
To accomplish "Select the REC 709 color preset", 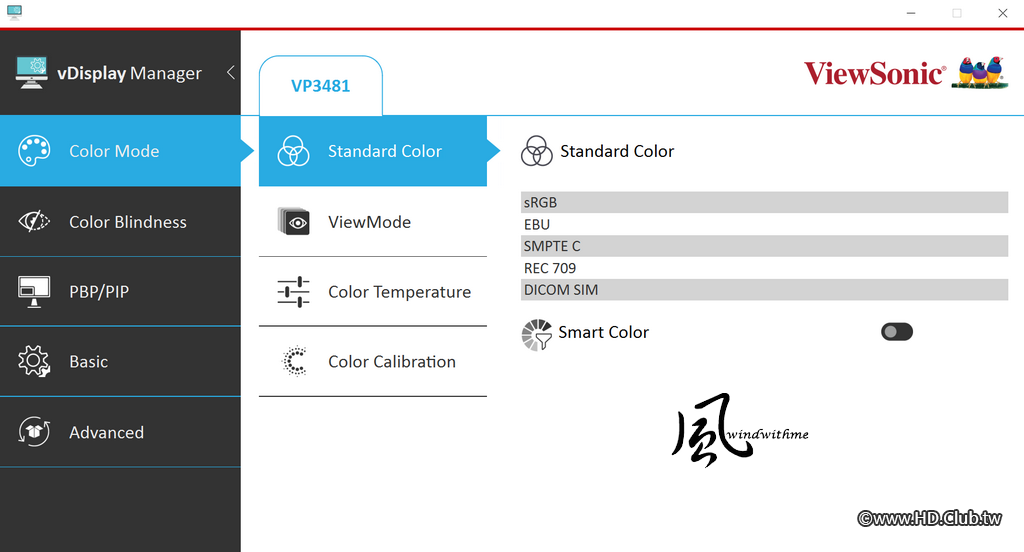I will 764,268.
